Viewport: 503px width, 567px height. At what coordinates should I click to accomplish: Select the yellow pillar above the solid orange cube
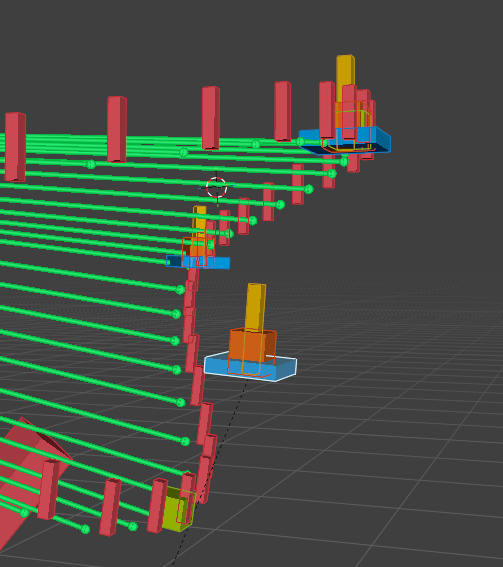click(256, 307)
